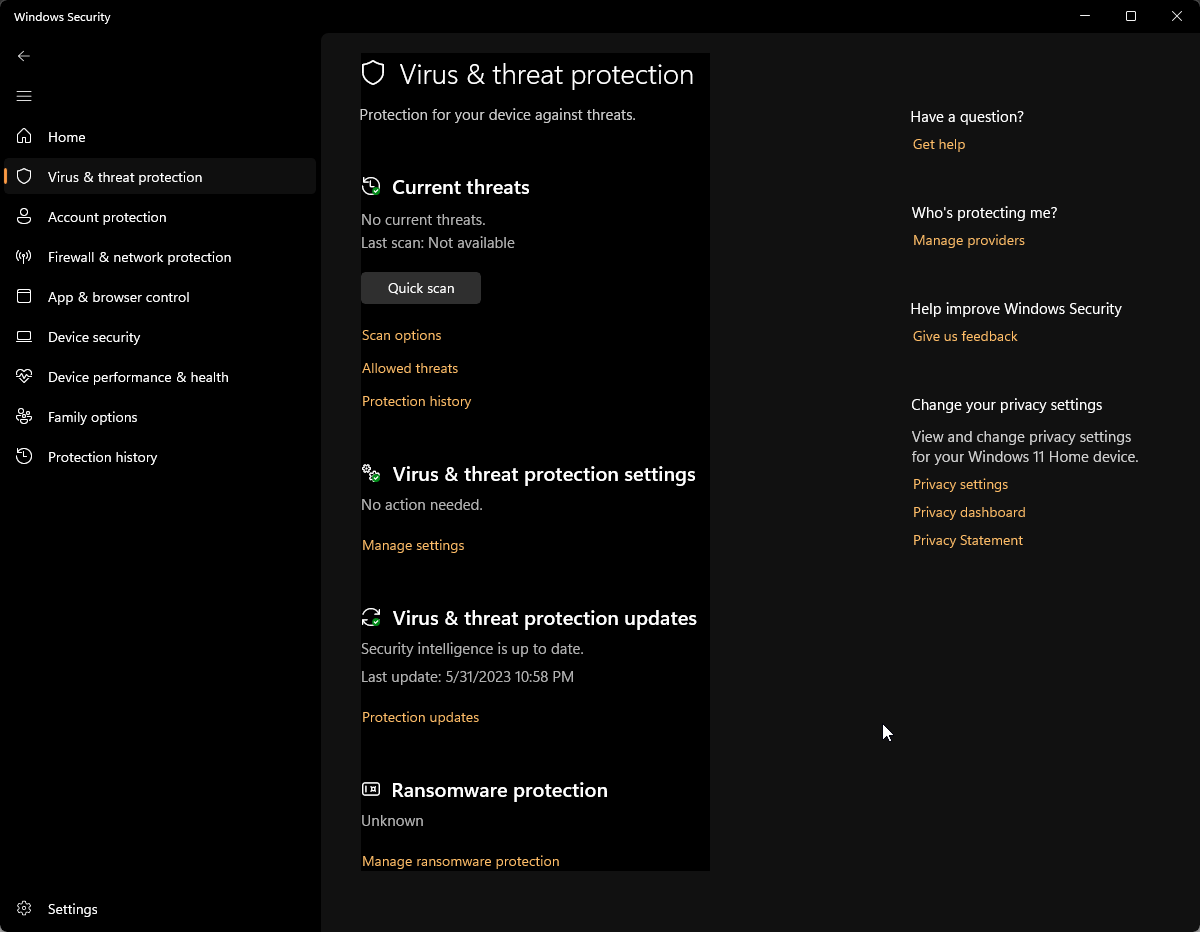The image size is (1200, 932).
Task: Click the Firewall & network antenna icon
Action: 24,257
